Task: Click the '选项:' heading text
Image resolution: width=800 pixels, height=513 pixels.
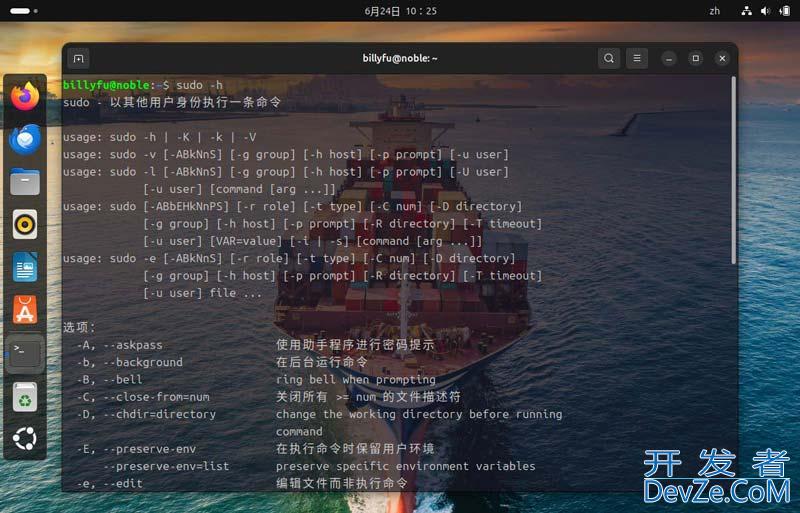Action: [79, 327]
